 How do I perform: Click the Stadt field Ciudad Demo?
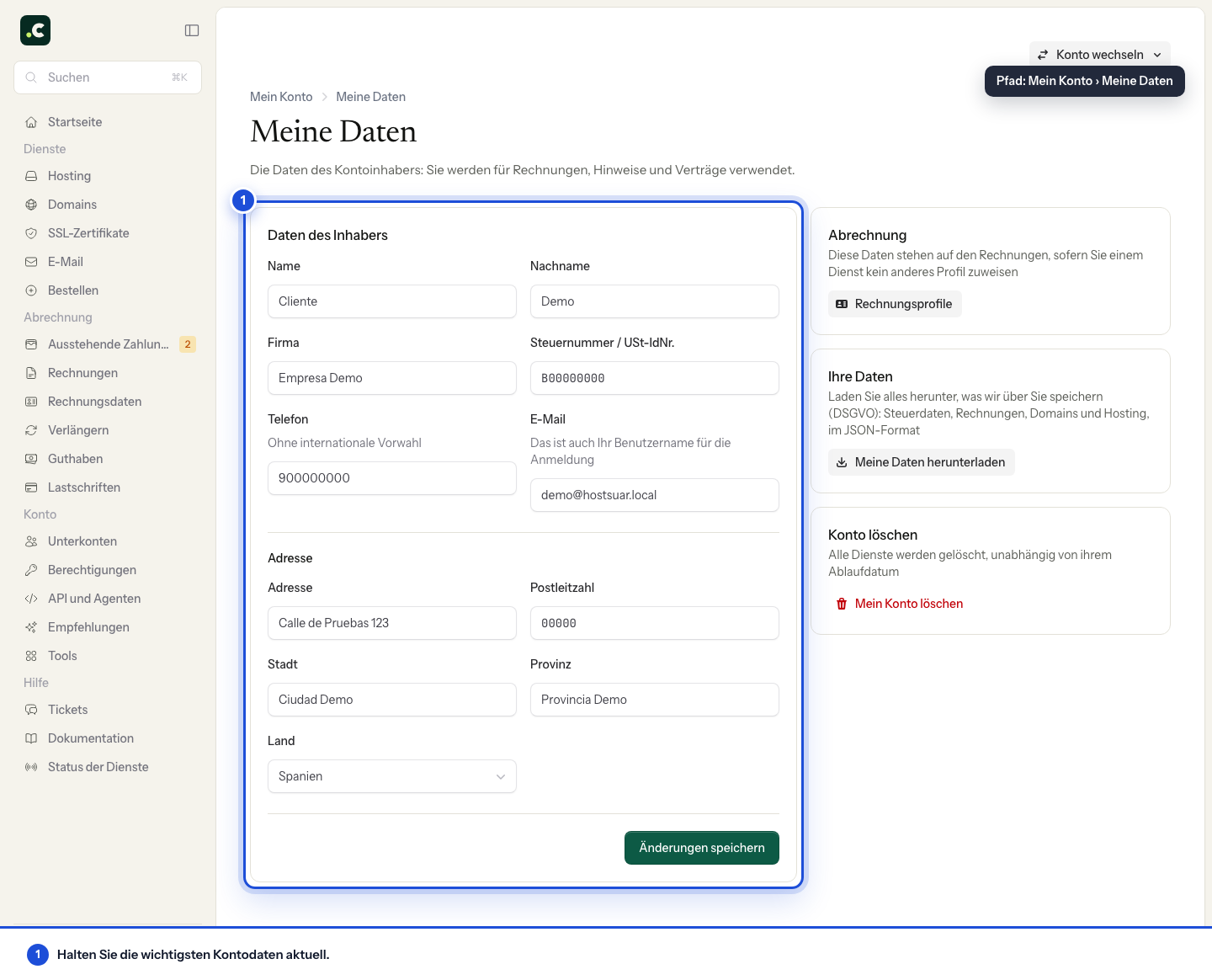point(392,700)
